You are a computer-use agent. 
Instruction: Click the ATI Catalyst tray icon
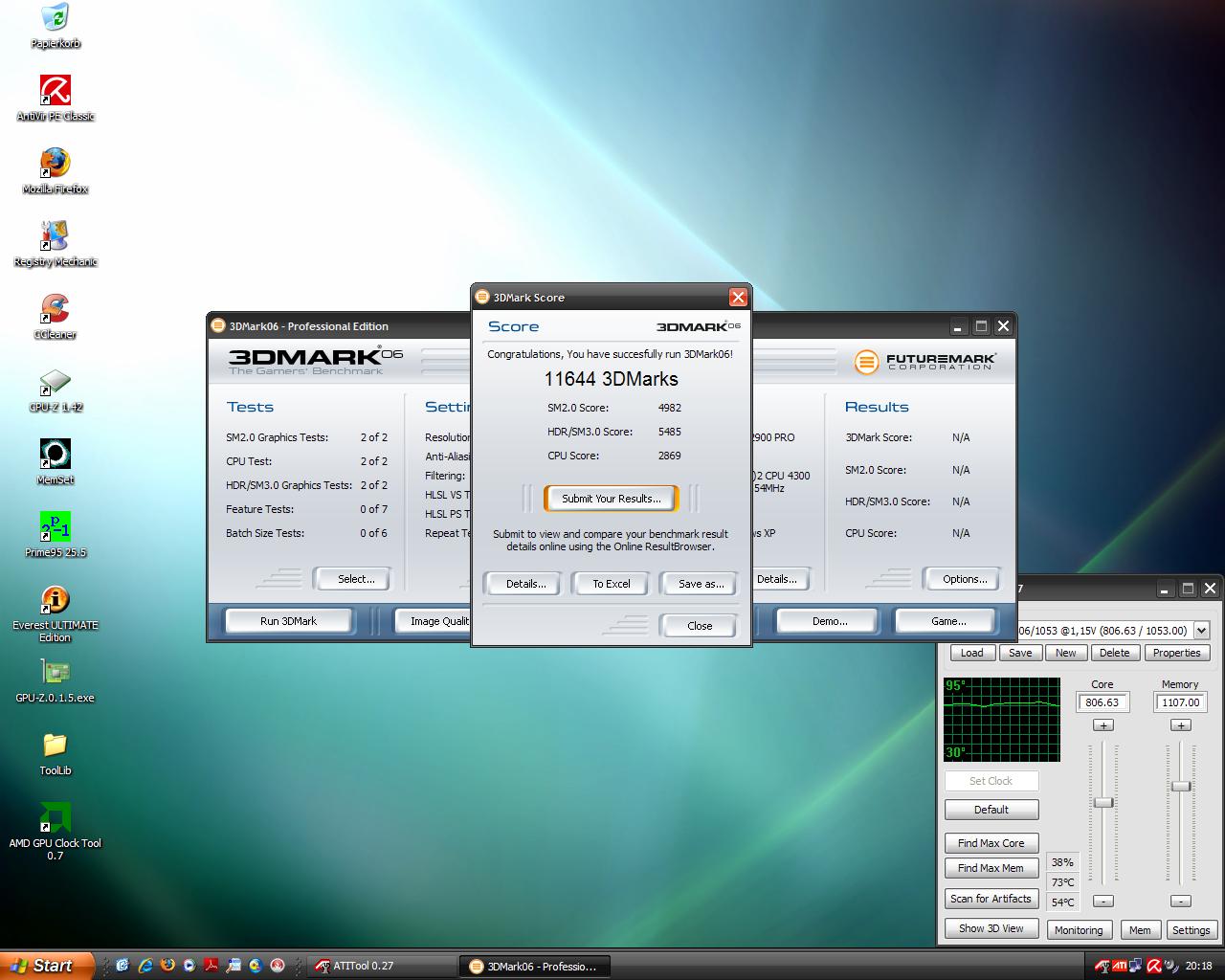[x=1118, y=966]
